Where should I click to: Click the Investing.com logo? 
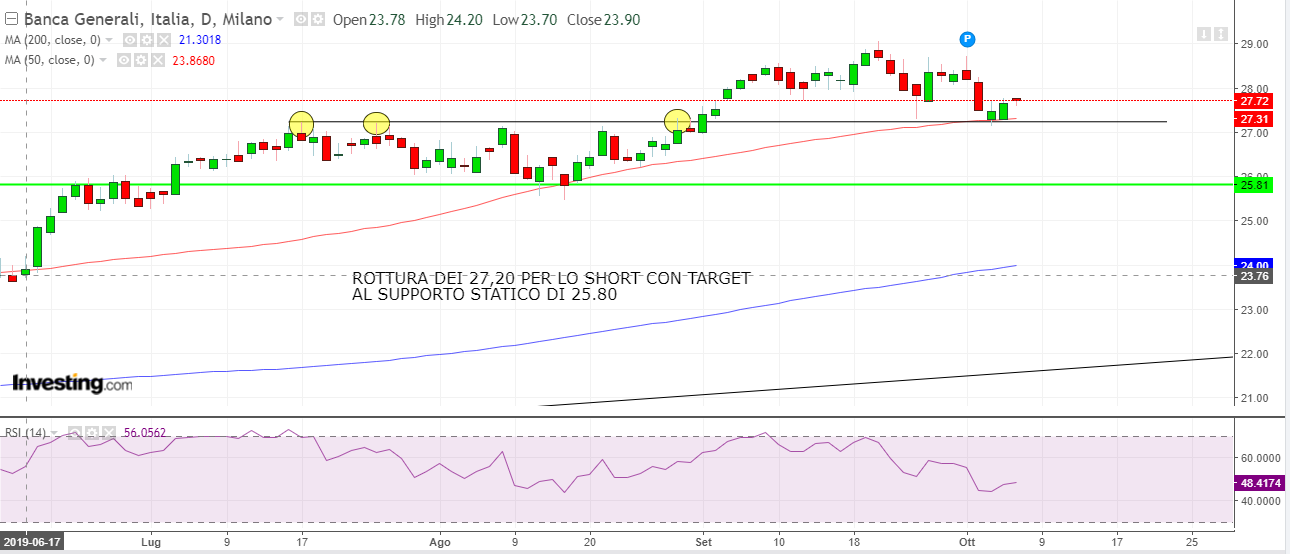[x=72, y=383]
